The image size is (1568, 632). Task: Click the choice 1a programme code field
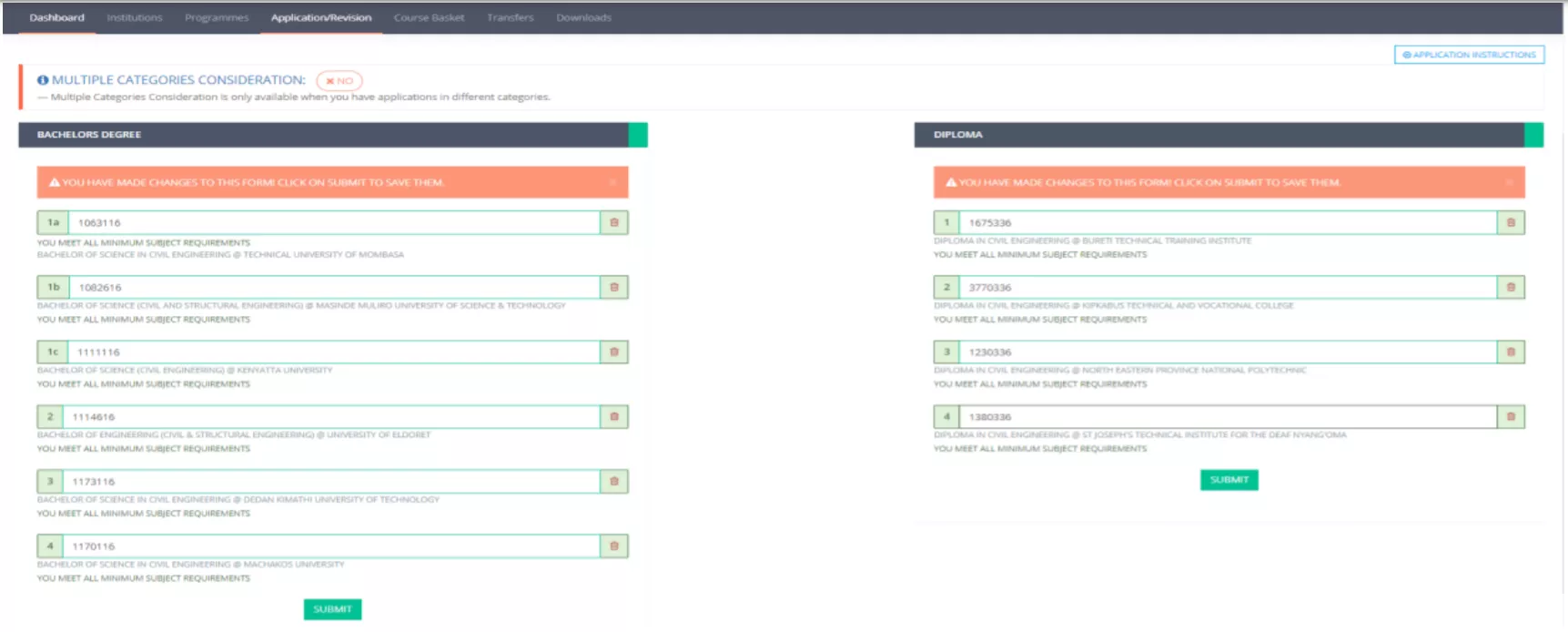point(334,222)
